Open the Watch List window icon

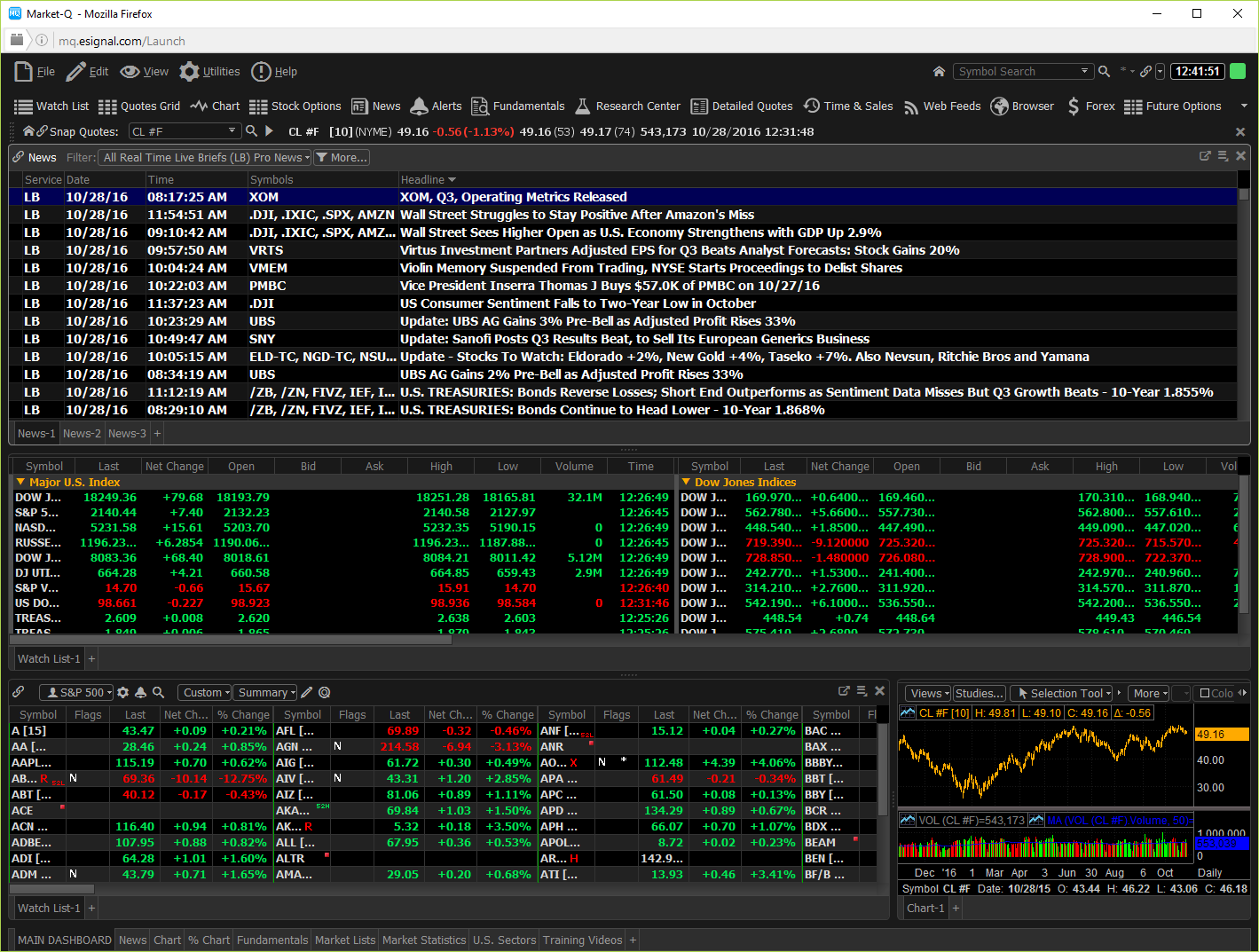pos(51,106)
